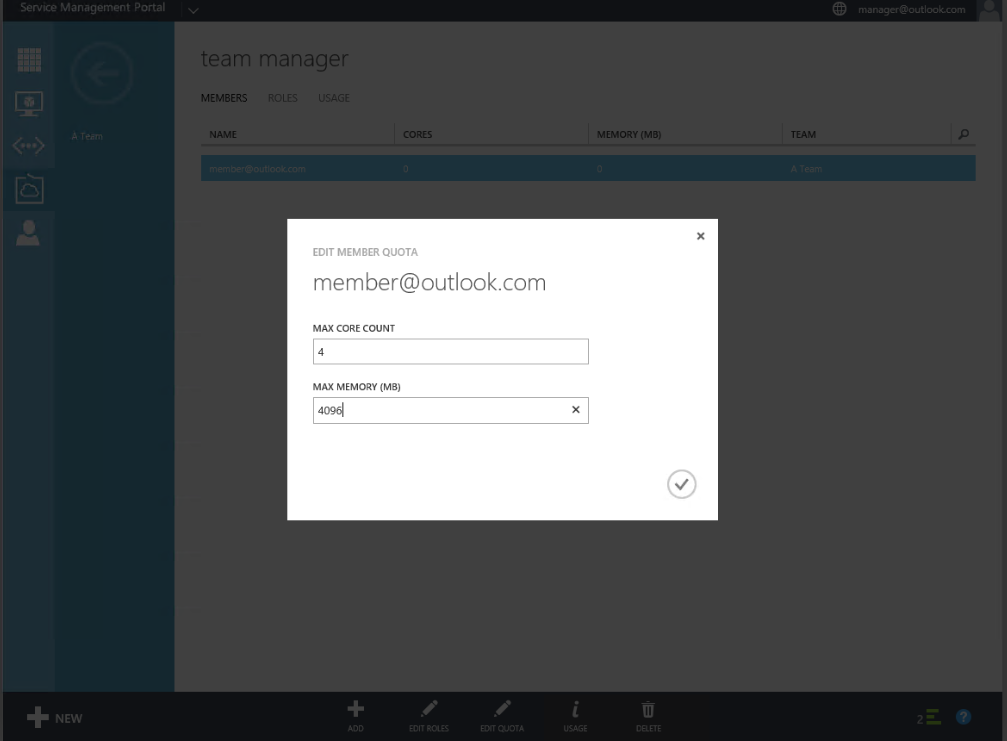Viewport: 1007px width, 741px height.
Task: Open the help question mark icon
Action: click(964, 717)
